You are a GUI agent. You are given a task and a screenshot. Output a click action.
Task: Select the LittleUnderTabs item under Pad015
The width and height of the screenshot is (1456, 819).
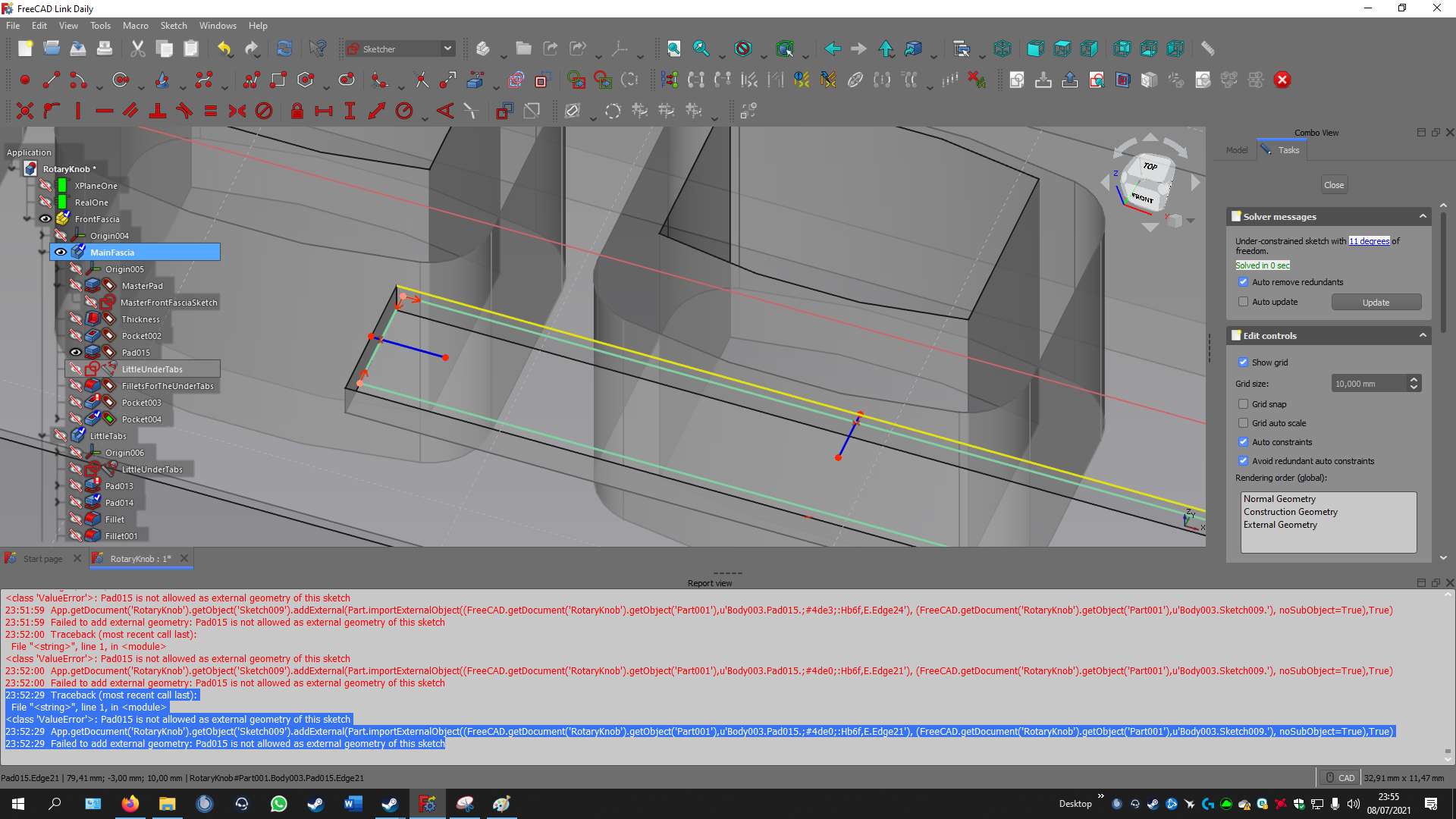click(152, 369)
